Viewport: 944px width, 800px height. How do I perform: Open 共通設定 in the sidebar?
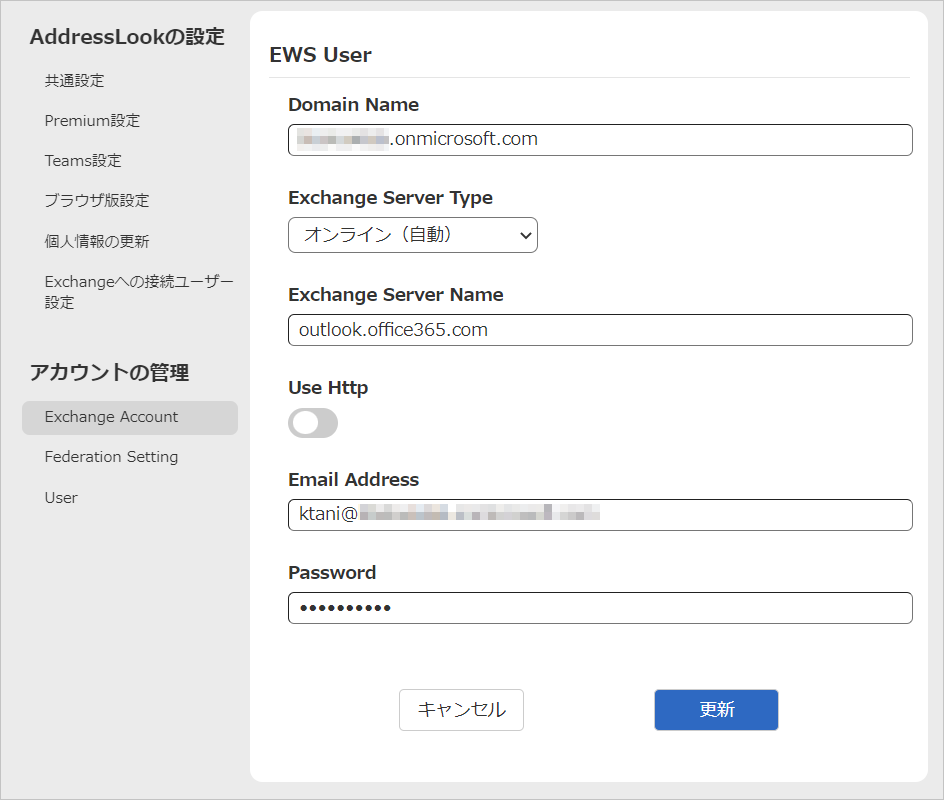(x=74, y=81)
